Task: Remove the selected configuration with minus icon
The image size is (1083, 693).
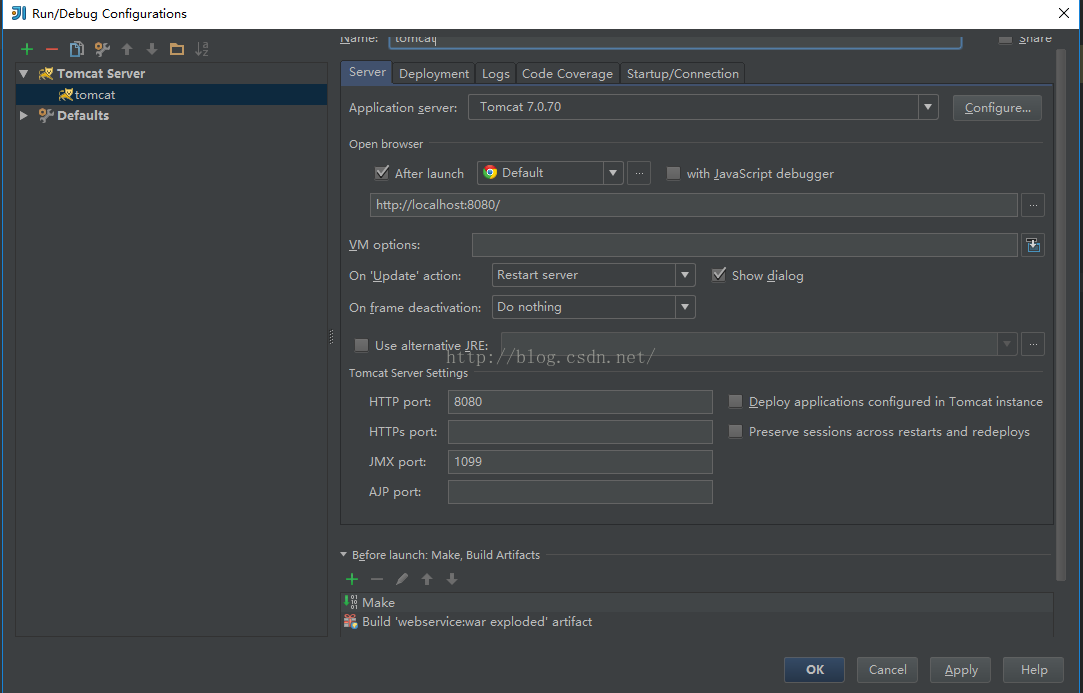Action: (x=52, y=49)
